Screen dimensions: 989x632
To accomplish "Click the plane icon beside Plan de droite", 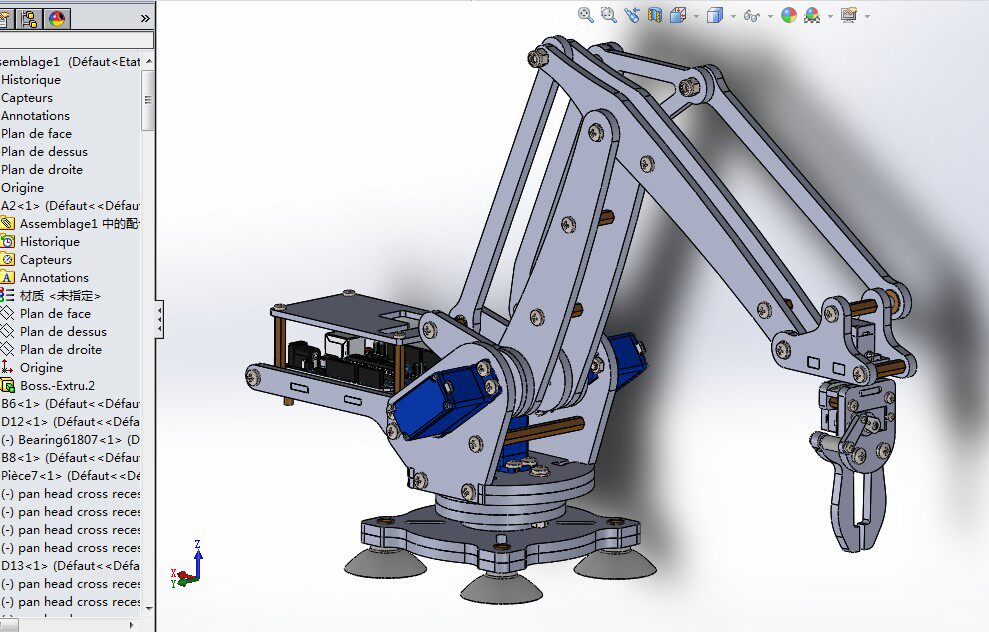I will pos(8,349).
